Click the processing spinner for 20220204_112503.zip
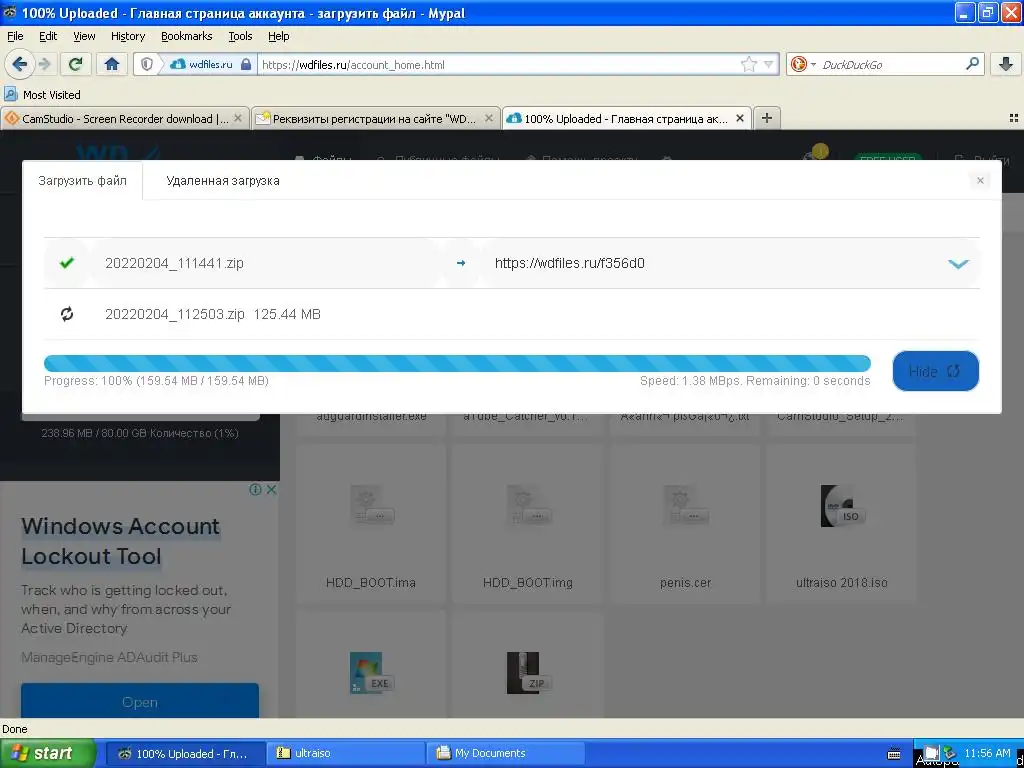1024x768 pixels. click(67, 314)
